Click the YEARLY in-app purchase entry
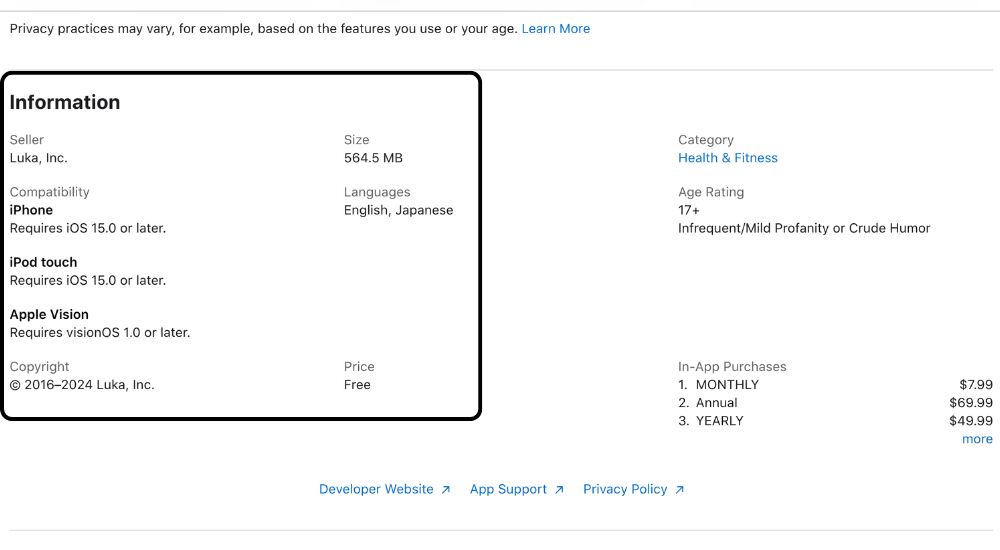The image size is (1000, 550). click(x=720, y=421)
